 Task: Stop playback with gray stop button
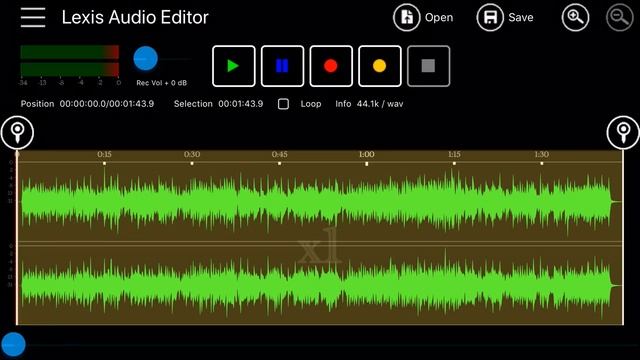[428, 66]
